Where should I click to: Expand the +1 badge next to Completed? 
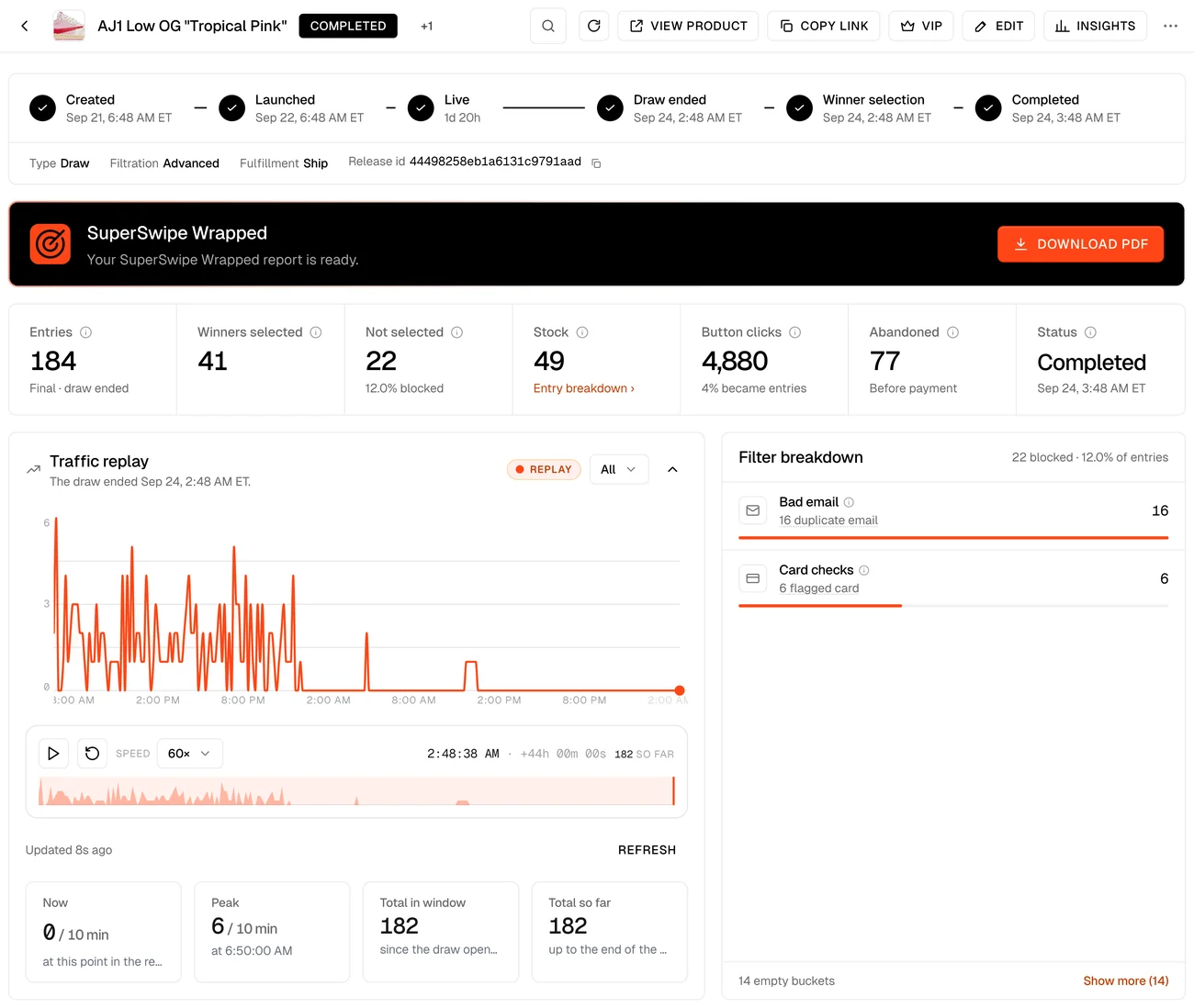pos(427,26)
